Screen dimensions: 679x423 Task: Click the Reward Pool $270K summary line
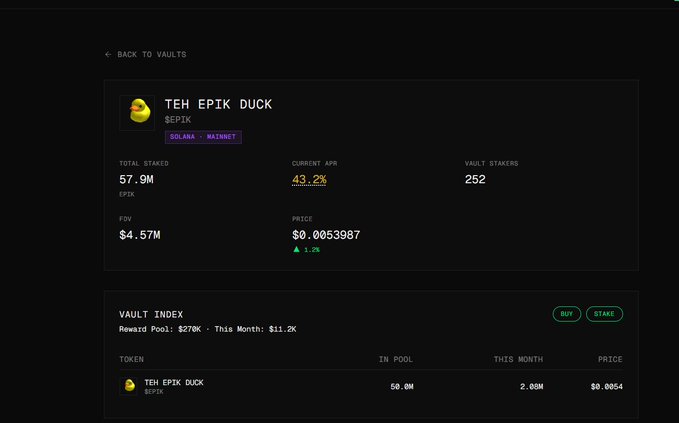207,329
